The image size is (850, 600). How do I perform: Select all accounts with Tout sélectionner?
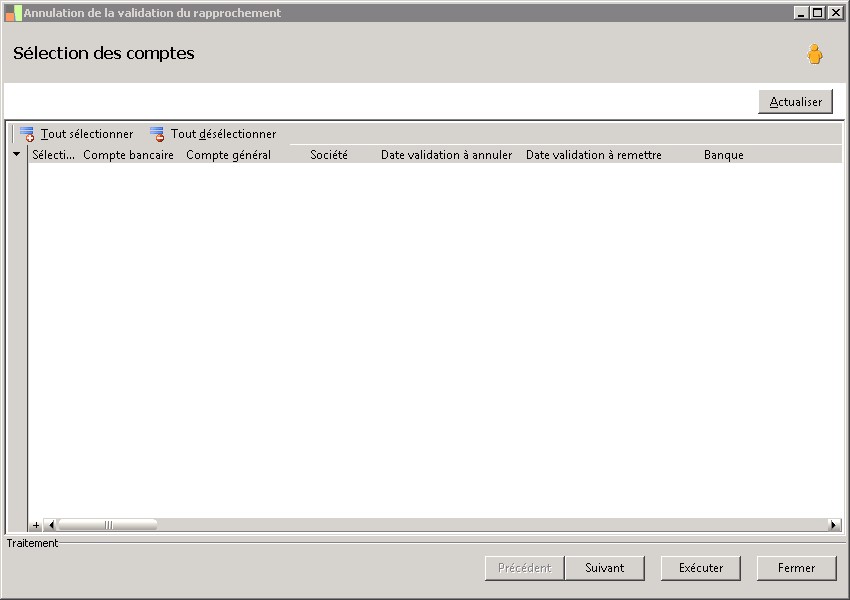click(x=76, y=134)
